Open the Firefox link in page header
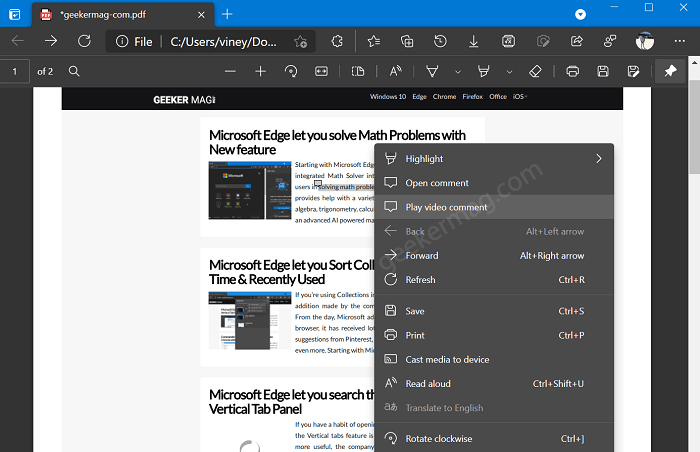 (x=472, y=96)
